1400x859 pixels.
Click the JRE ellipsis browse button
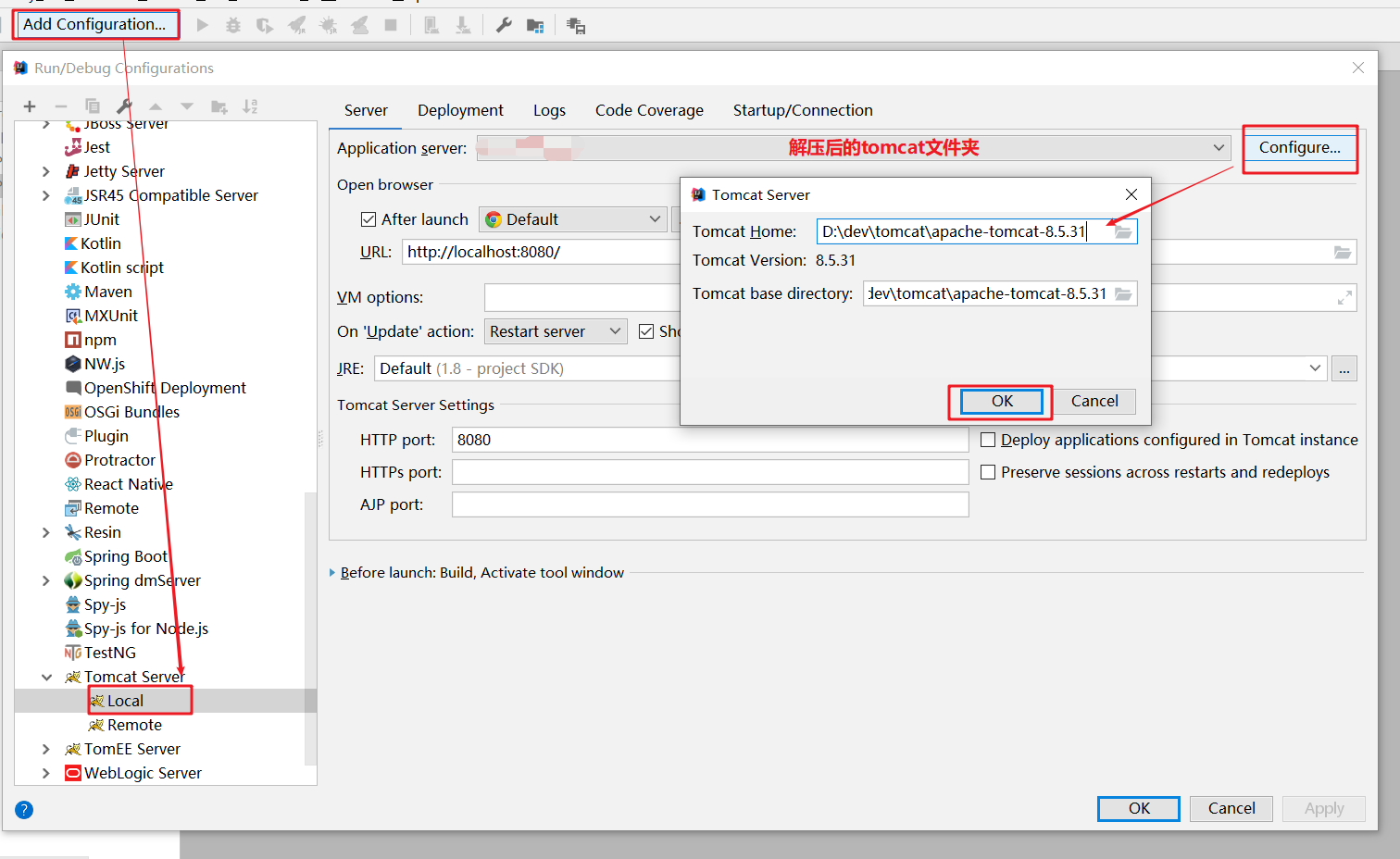[x=1344, y=368]
